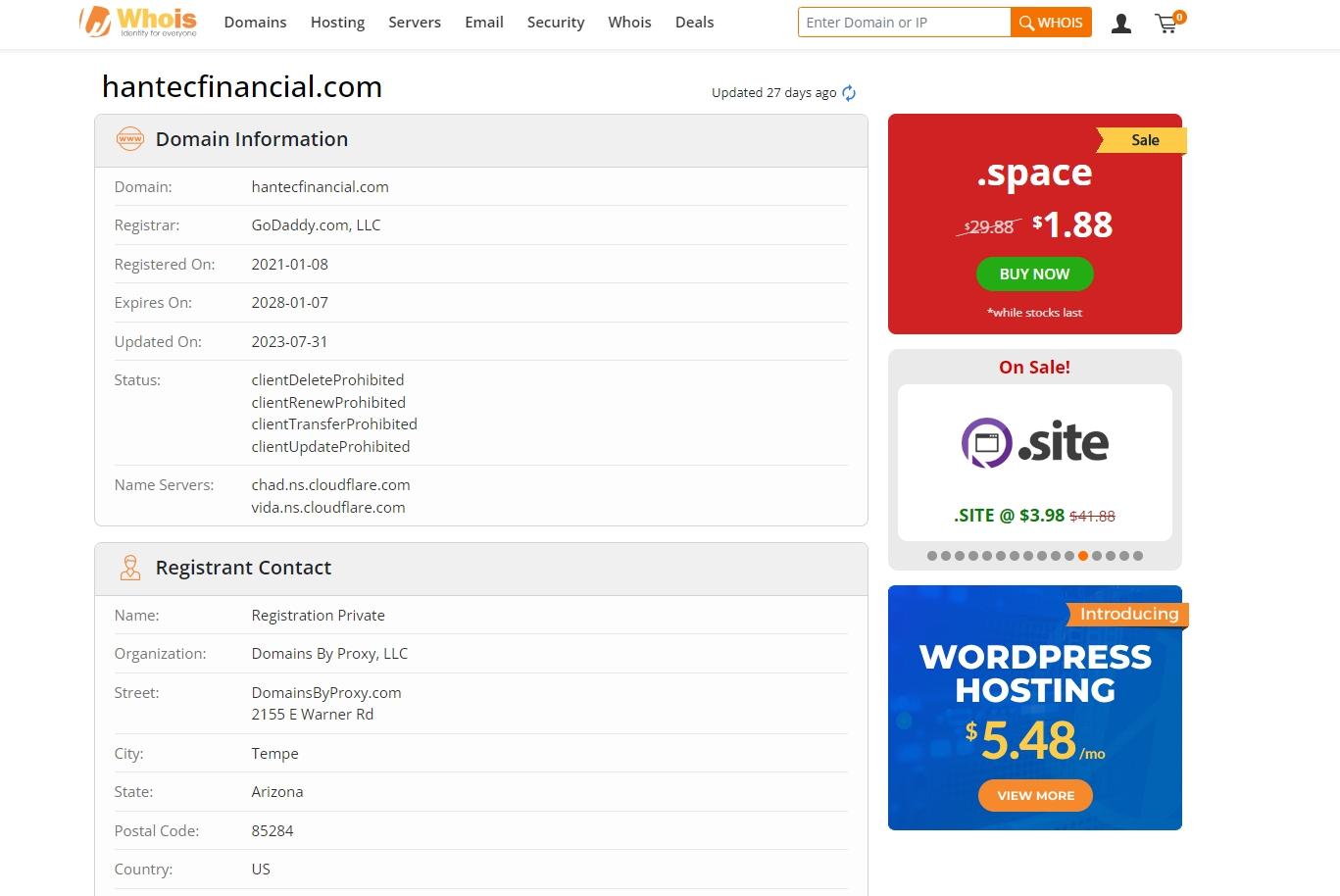
Task: Click the Updated 27 days ago text
Action: click(x=773, y=93)
